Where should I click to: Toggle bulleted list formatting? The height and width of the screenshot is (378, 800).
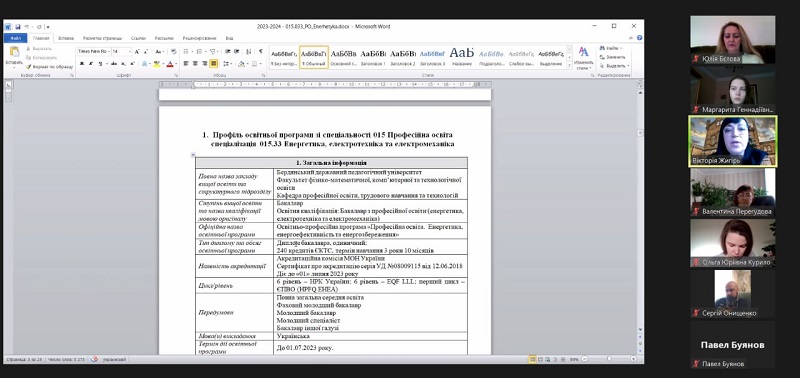click(x=186, y=52)
